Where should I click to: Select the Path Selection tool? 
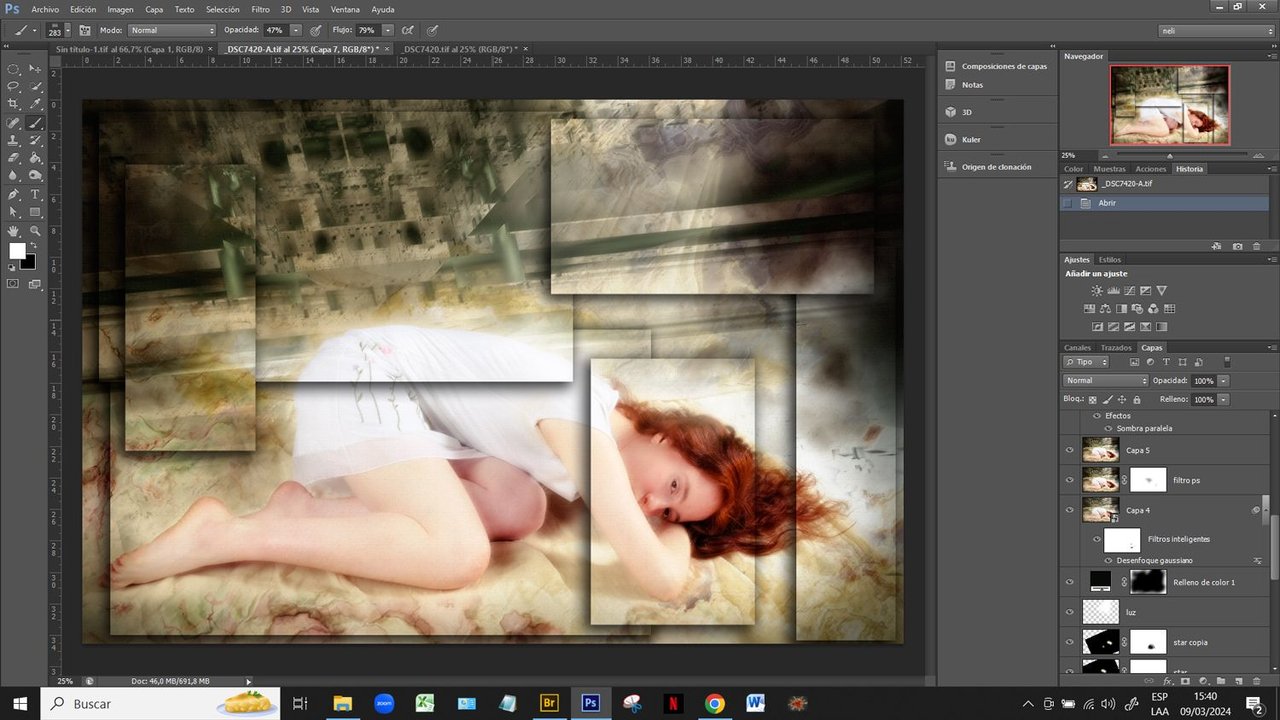tap(14, 212)
